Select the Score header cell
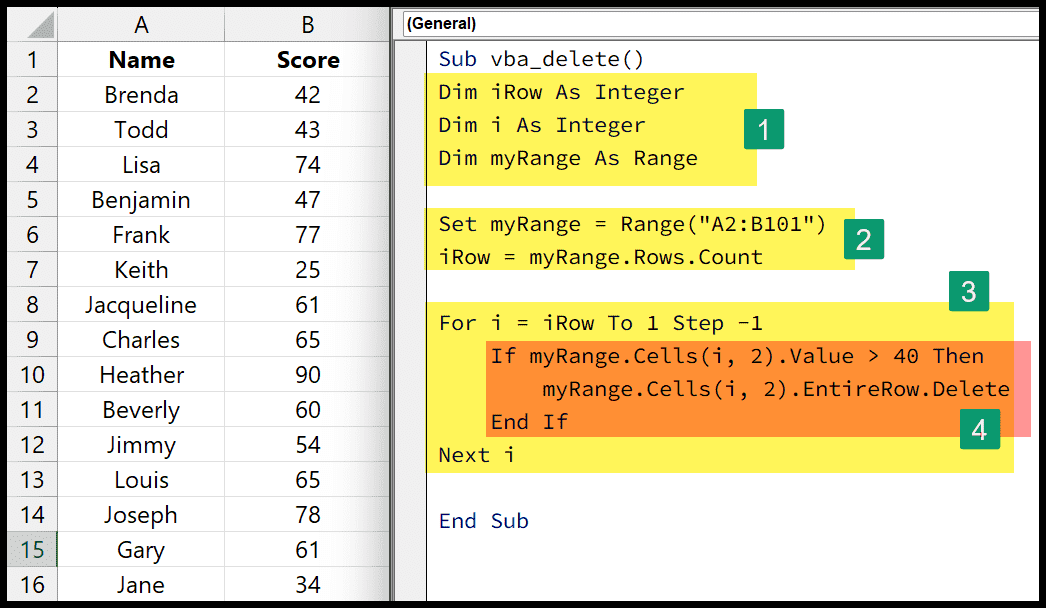 307,60
